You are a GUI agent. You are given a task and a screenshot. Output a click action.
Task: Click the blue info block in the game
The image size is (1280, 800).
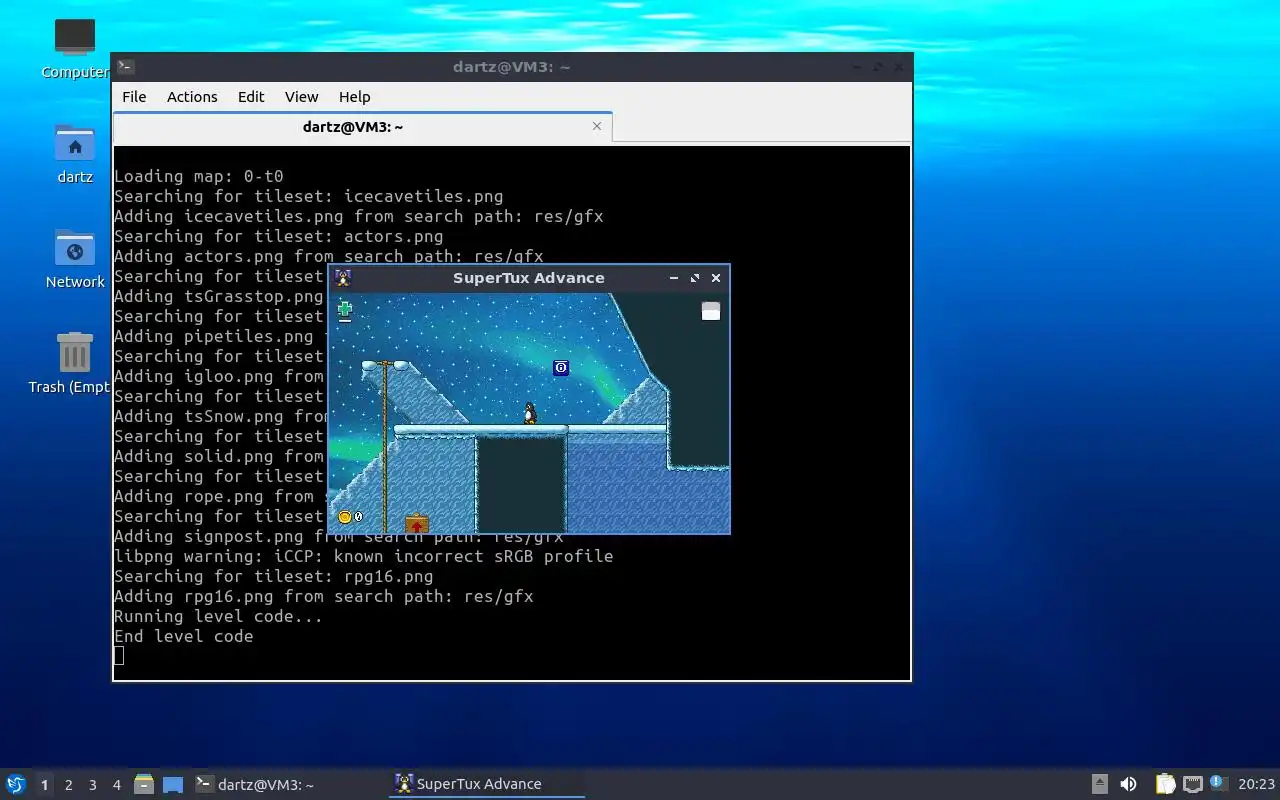click(561, 368)
